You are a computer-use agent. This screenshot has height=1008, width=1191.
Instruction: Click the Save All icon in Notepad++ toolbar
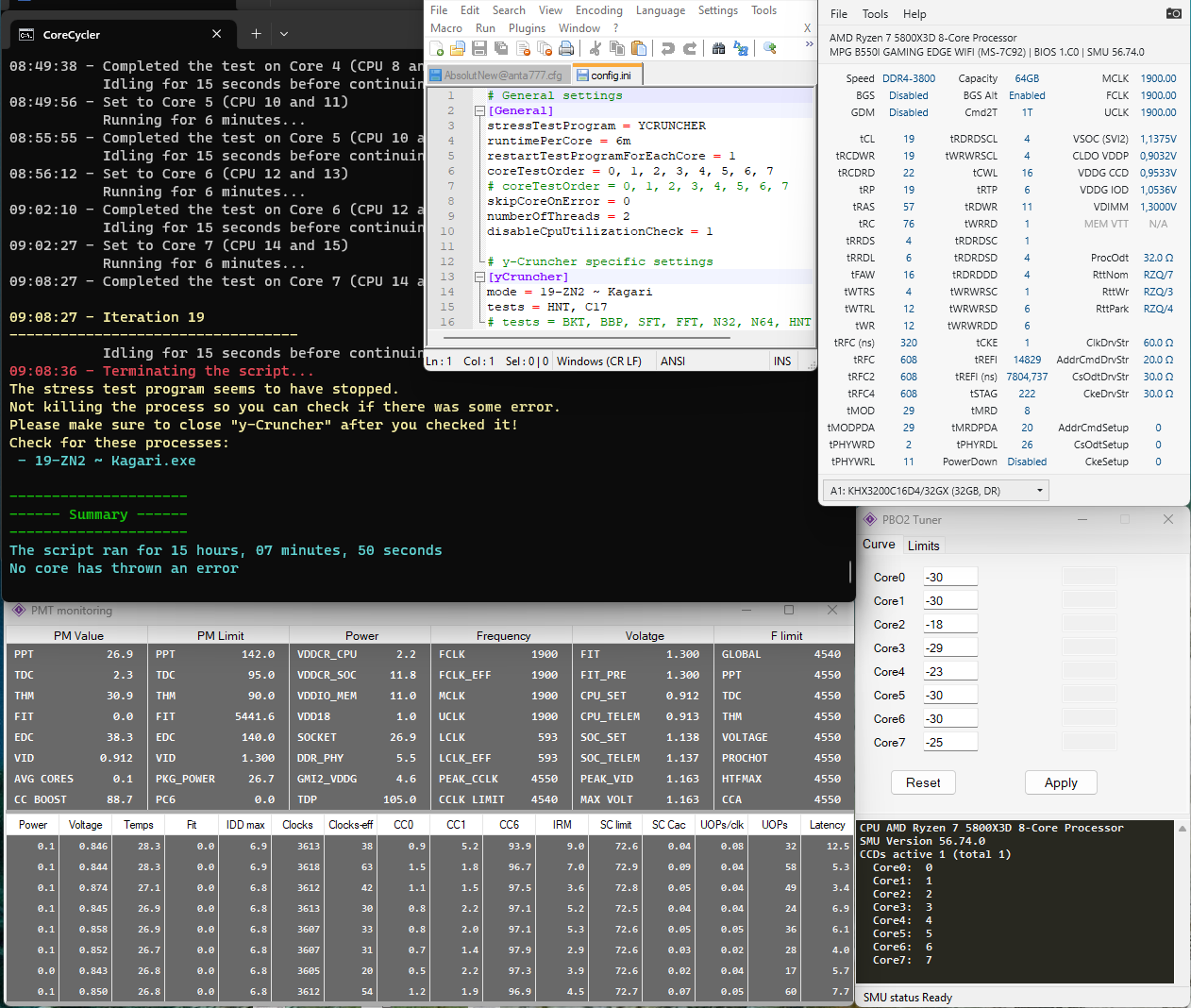(x=501, y=48)
